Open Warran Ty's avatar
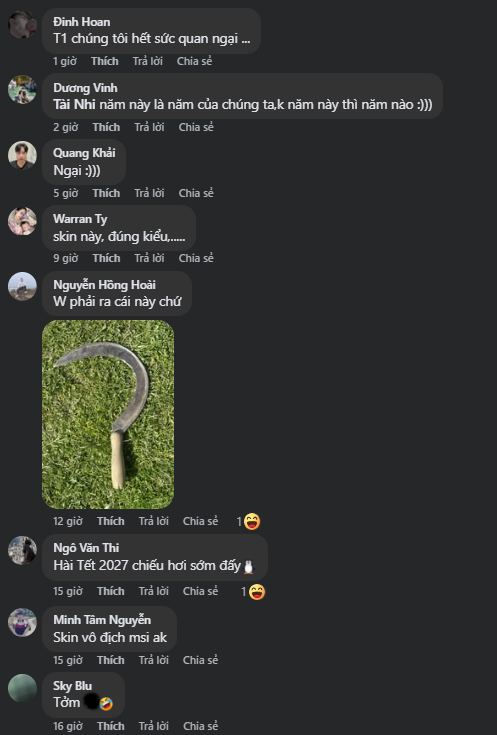Viewport: 497px width, 735px height. click(x=22, y=221)
